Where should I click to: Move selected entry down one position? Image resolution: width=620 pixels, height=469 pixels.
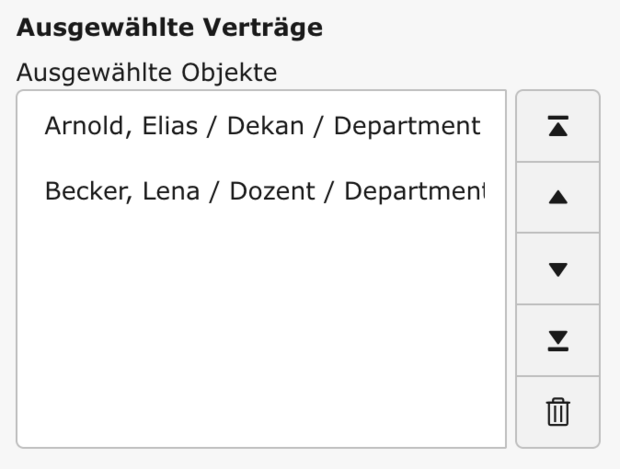click(x=558, y=269)
